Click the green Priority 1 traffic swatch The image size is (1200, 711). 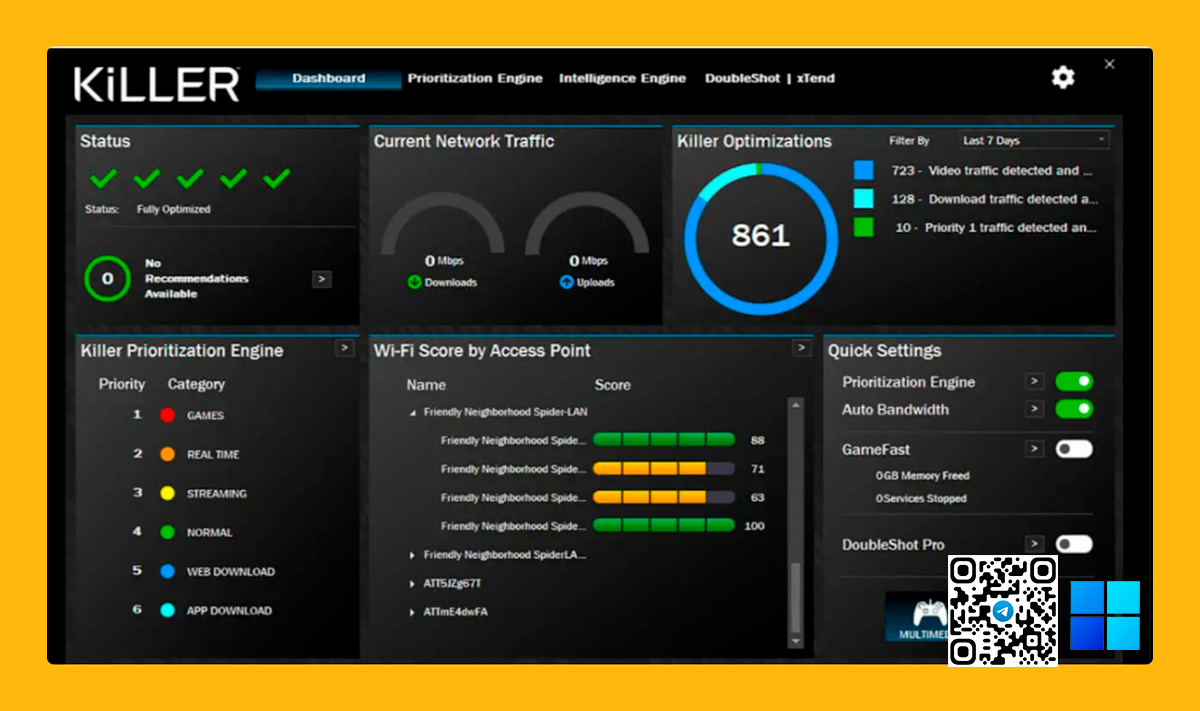[x=864, y=227]
